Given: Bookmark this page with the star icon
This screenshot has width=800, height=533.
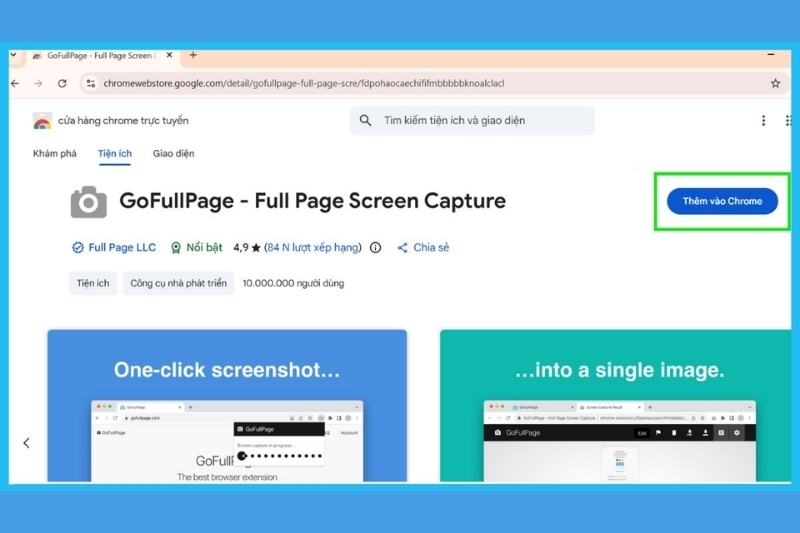Looking at the screenshot, I should 776,83.
